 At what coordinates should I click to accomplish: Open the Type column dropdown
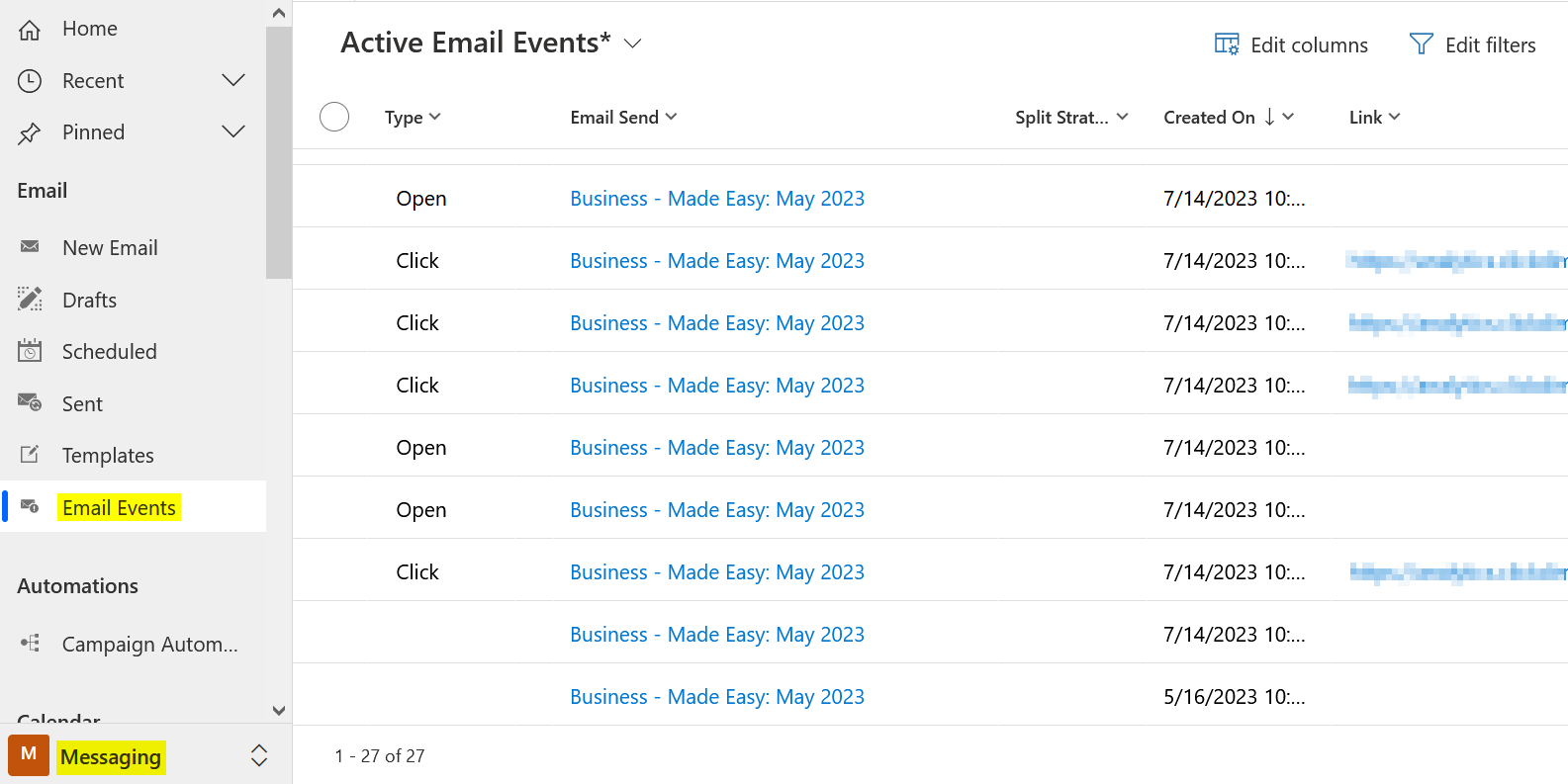(435, 117)
